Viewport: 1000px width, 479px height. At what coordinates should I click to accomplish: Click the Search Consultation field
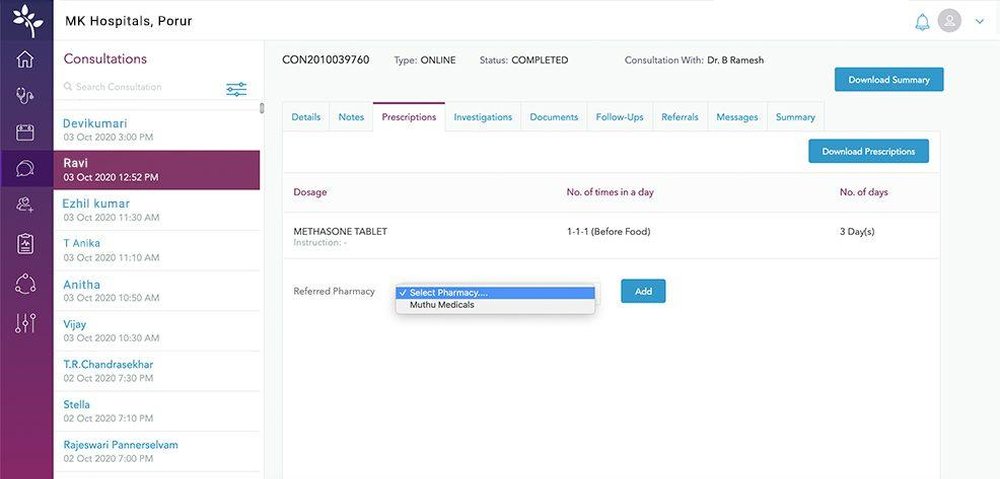pos(140,87)
